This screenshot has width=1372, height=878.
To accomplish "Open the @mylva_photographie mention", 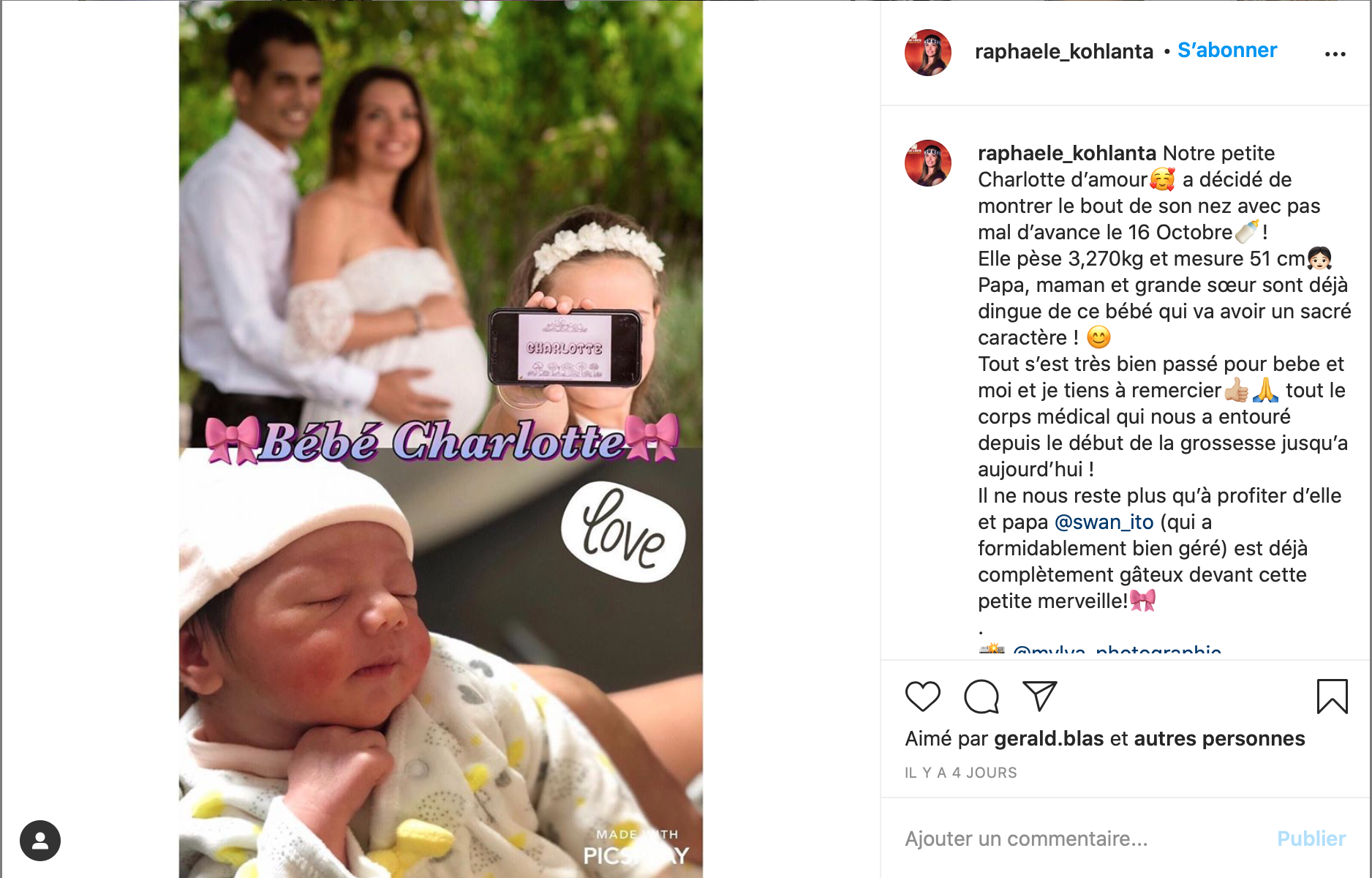I will (x=1117, y=650).
